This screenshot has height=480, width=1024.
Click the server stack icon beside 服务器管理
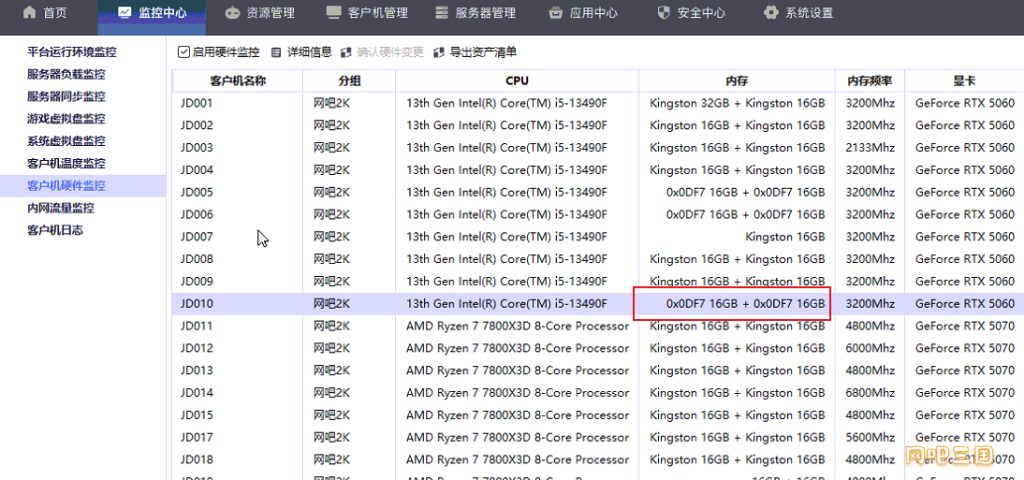pyautogui.click(x=442, y=12)
